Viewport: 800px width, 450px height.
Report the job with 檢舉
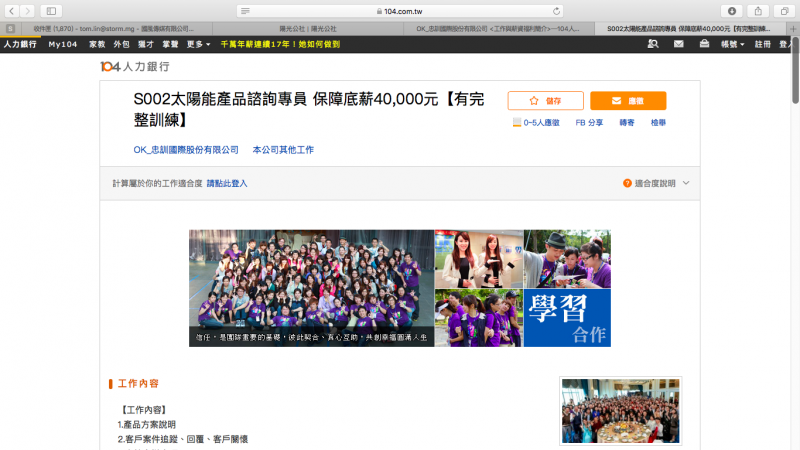(658, 122)
